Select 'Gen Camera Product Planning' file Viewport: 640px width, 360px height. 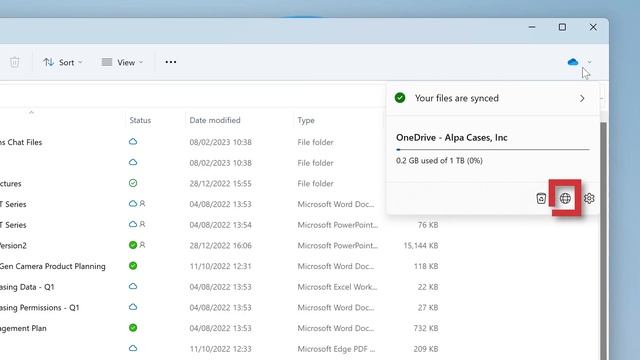coord(53,266)
